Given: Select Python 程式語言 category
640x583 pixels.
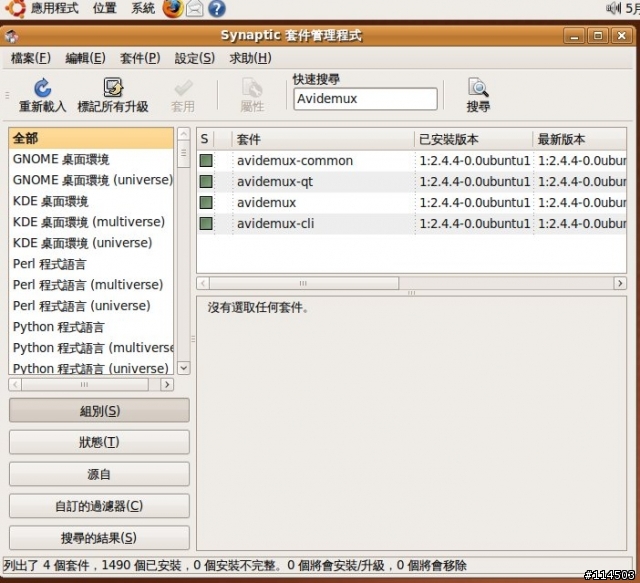Looking at the screenshot, I should [x=91, y=327].
